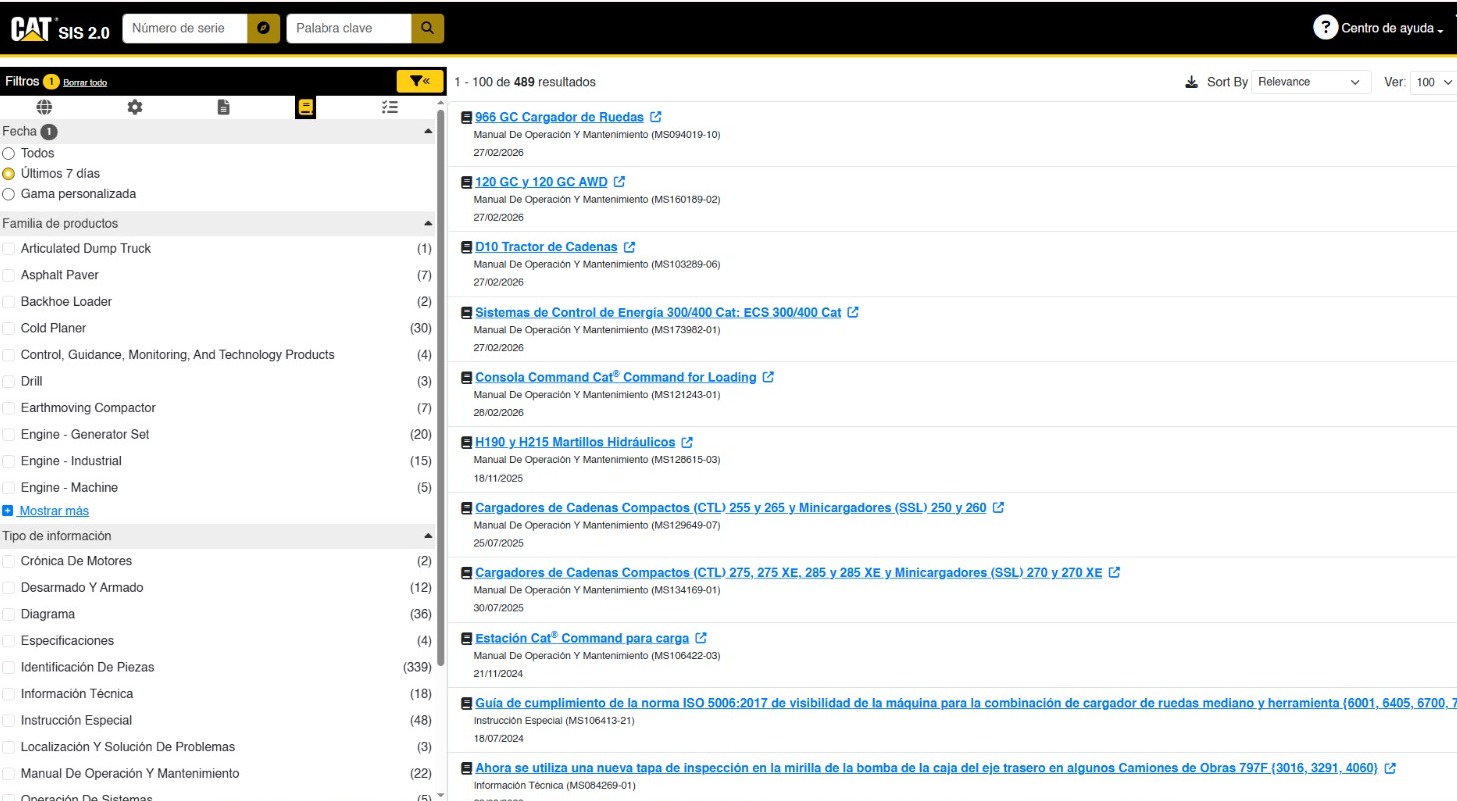
Task: Open the Sort By Relevance dropdown
Action: point(1310,82)
